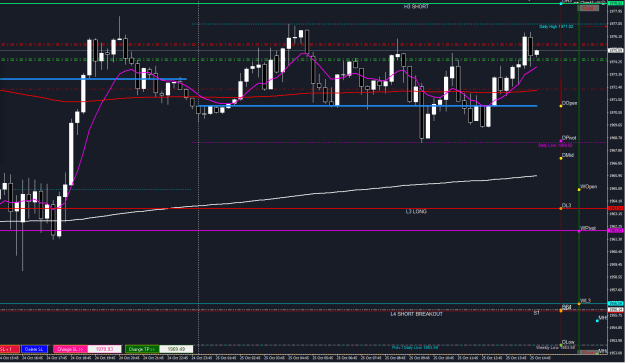Click the Daily Low price label
This screenshot has width=625, height=363.
pos(555,145)
